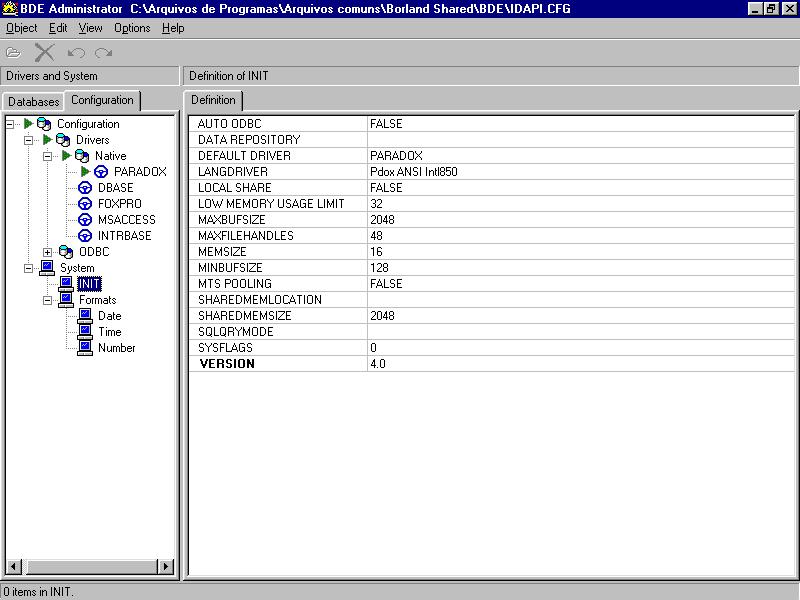The height and width of the screenshot is (600, 800).
Task: Collapse the System tree node
Action: 28,268
